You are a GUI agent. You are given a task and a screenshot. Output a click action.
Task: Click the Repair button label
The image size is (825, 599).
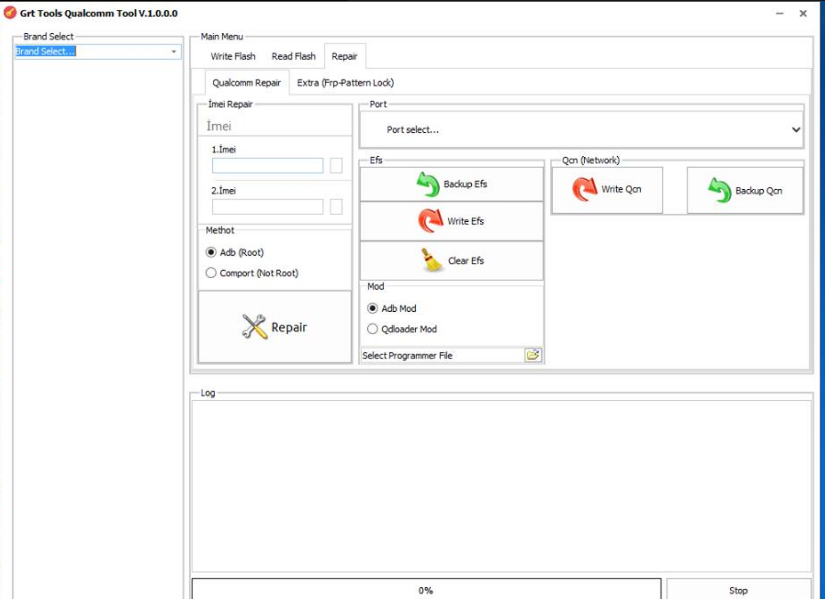(289, 327)
